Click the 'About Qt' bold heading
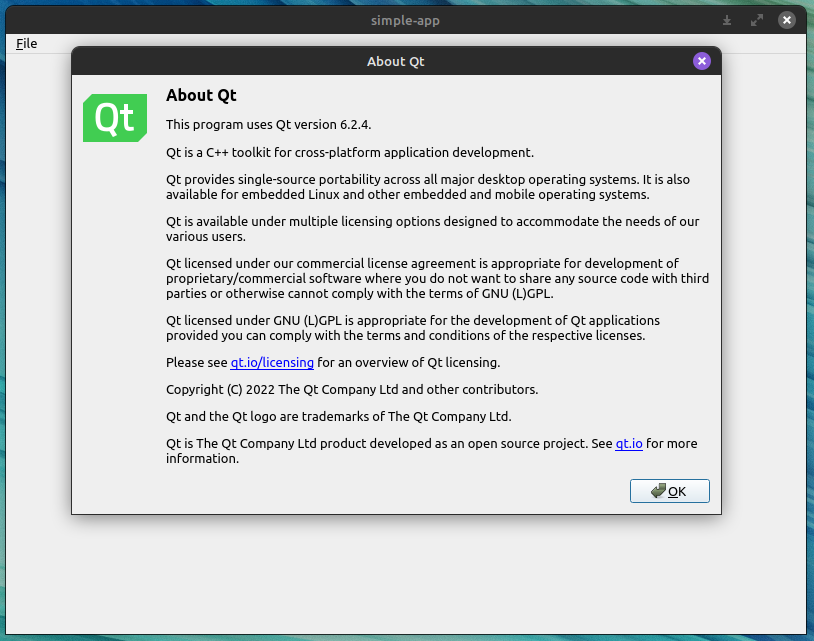 point(201,96)
